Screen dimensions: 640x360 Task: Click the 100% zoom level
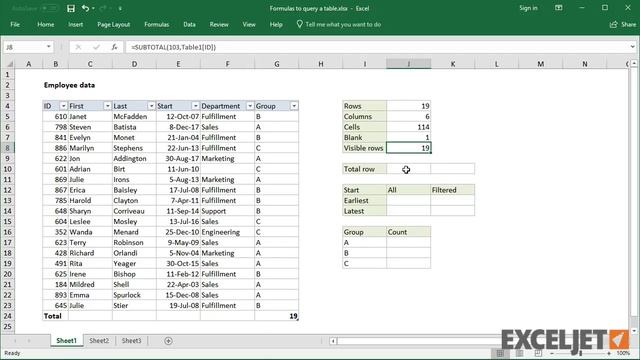click(623, 353)
